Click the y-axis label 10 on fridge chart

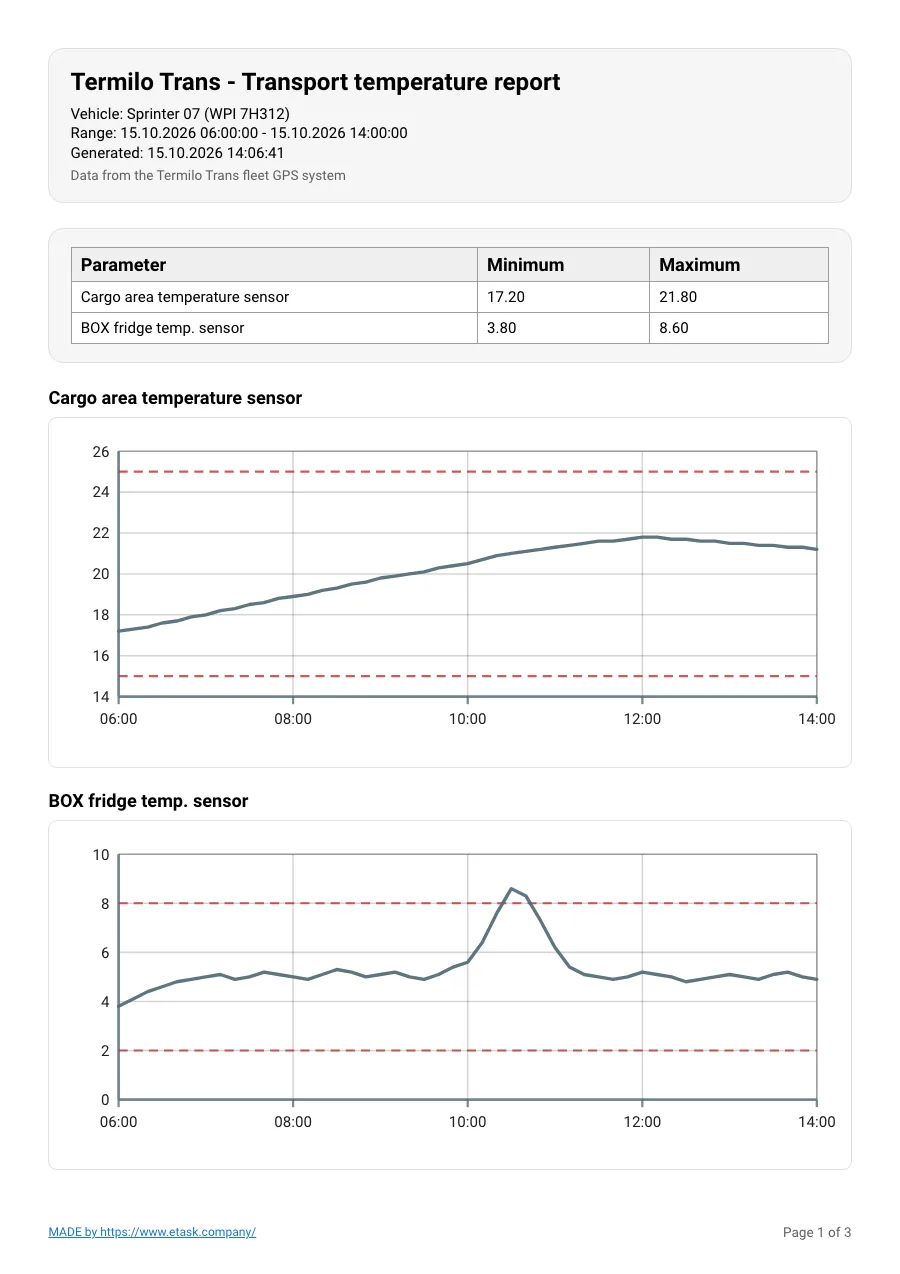click(x=100, y=855)
